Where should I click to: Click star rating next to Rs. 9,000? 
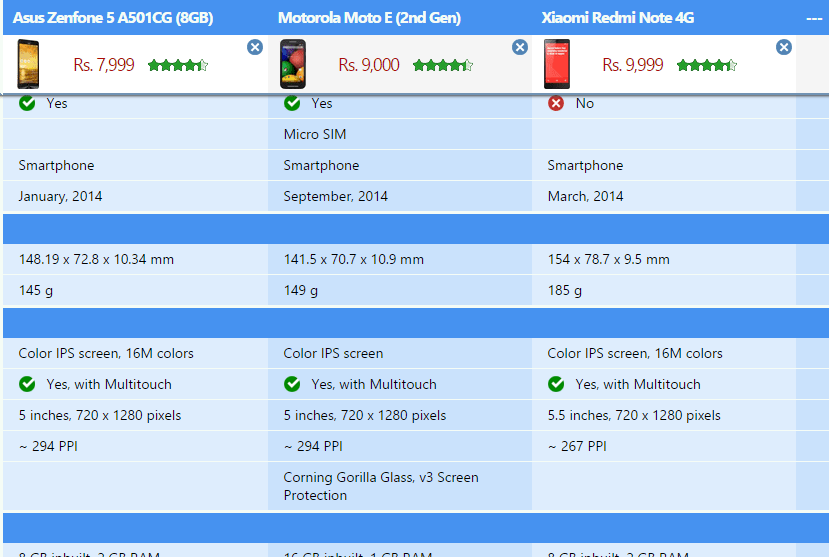[443, 65]
